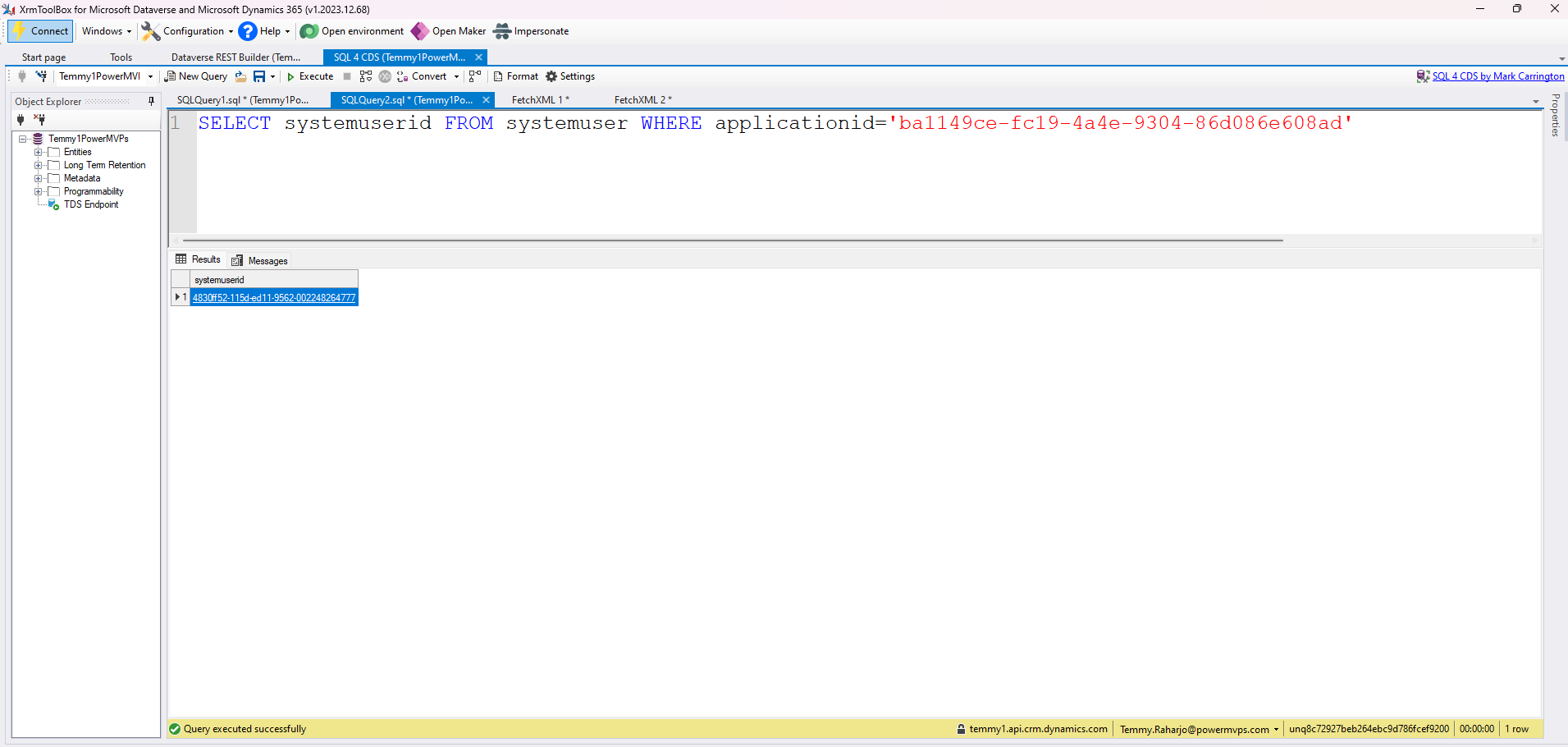Click the branching diagram icon right of the Convert dropdown
The image size is (1568, 747).
point(475,76)
